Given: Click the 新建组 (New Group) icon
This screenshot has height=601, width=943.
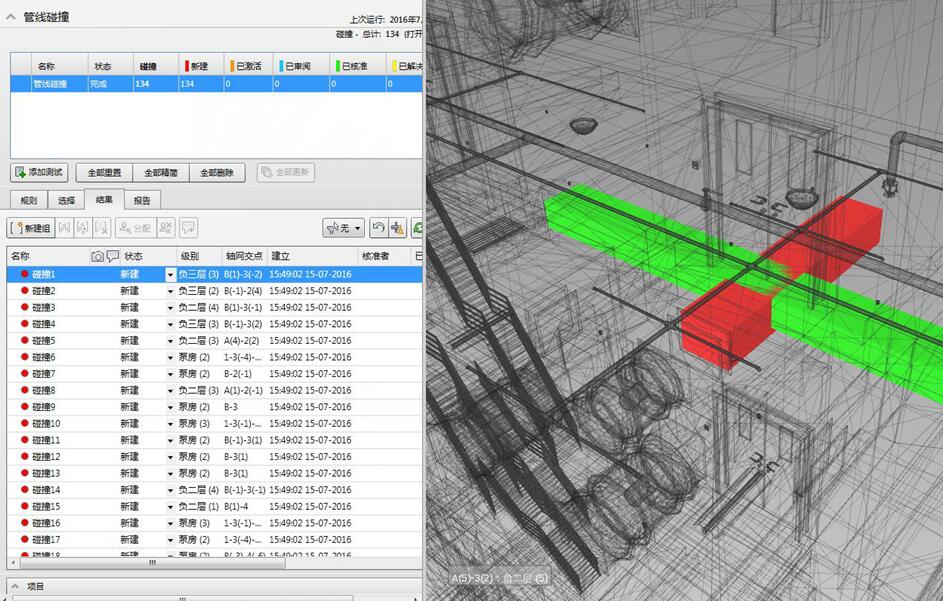Looking at the screenshot, I should pos(32,228).
